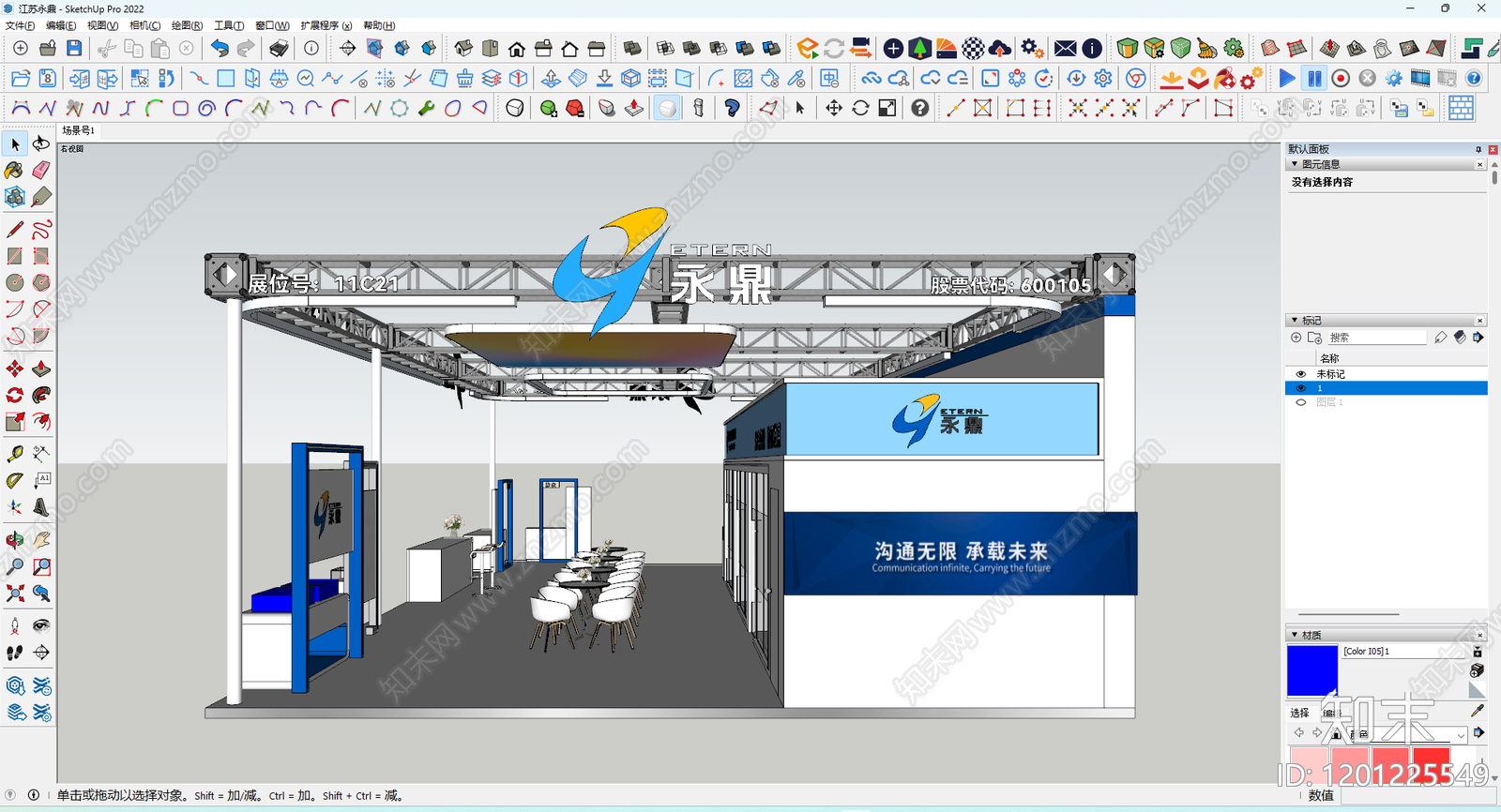Viewport: 1501px width, 812px height.
Task: Open the 扩展程序 (x) menu
Action: coord(326,25)
